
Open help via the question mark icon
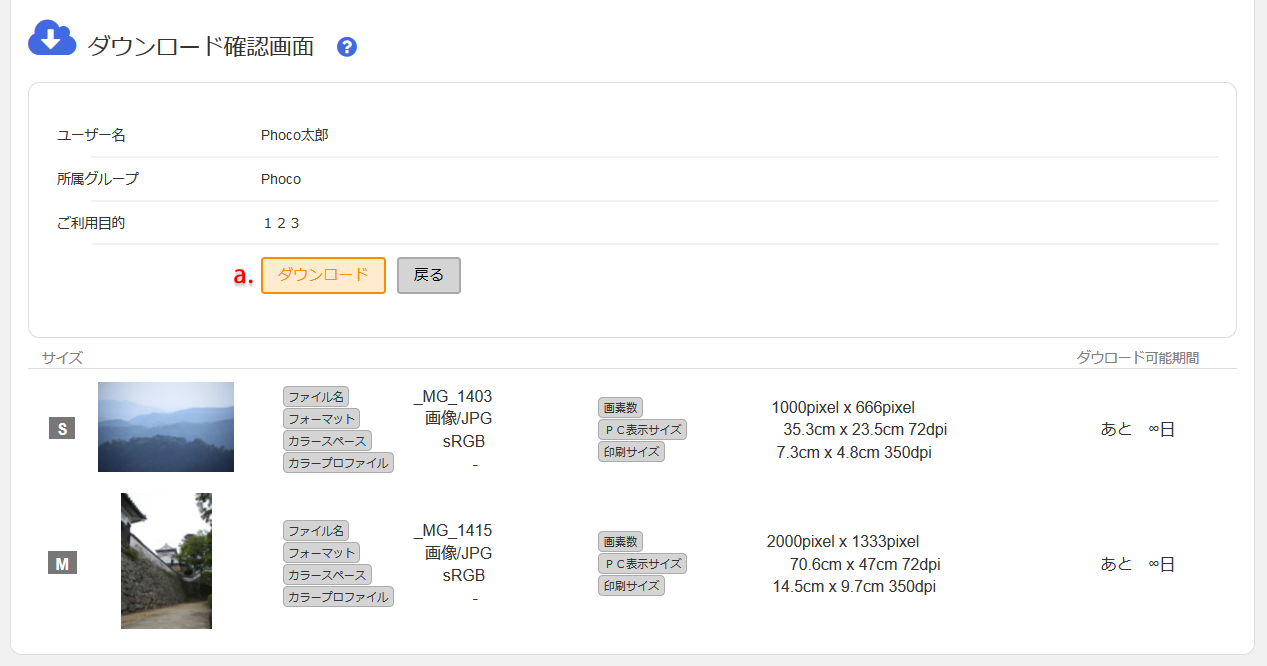click(x=347, y=47)
